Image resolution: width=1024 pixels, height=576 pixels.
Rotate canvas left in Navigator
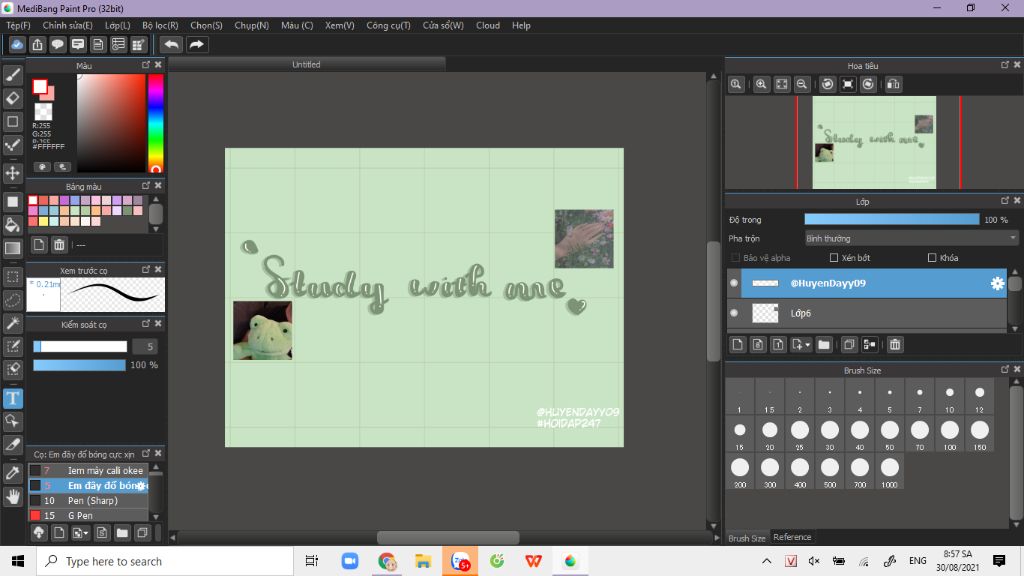click(827, 84)
